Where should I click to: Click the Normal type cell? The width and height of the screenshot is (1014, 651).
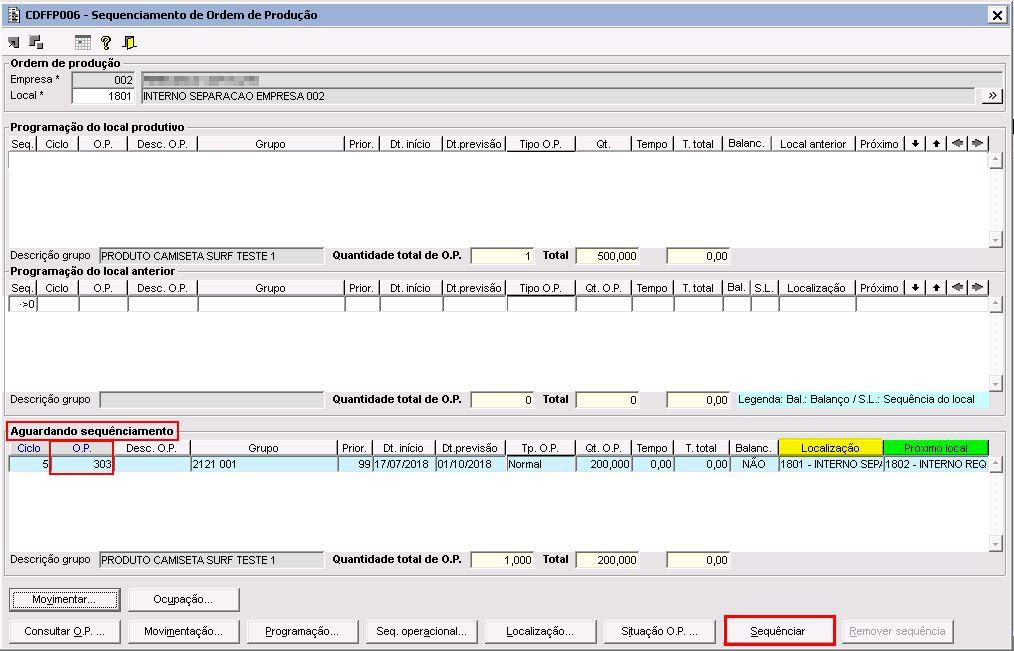click(x=541, y=464)
